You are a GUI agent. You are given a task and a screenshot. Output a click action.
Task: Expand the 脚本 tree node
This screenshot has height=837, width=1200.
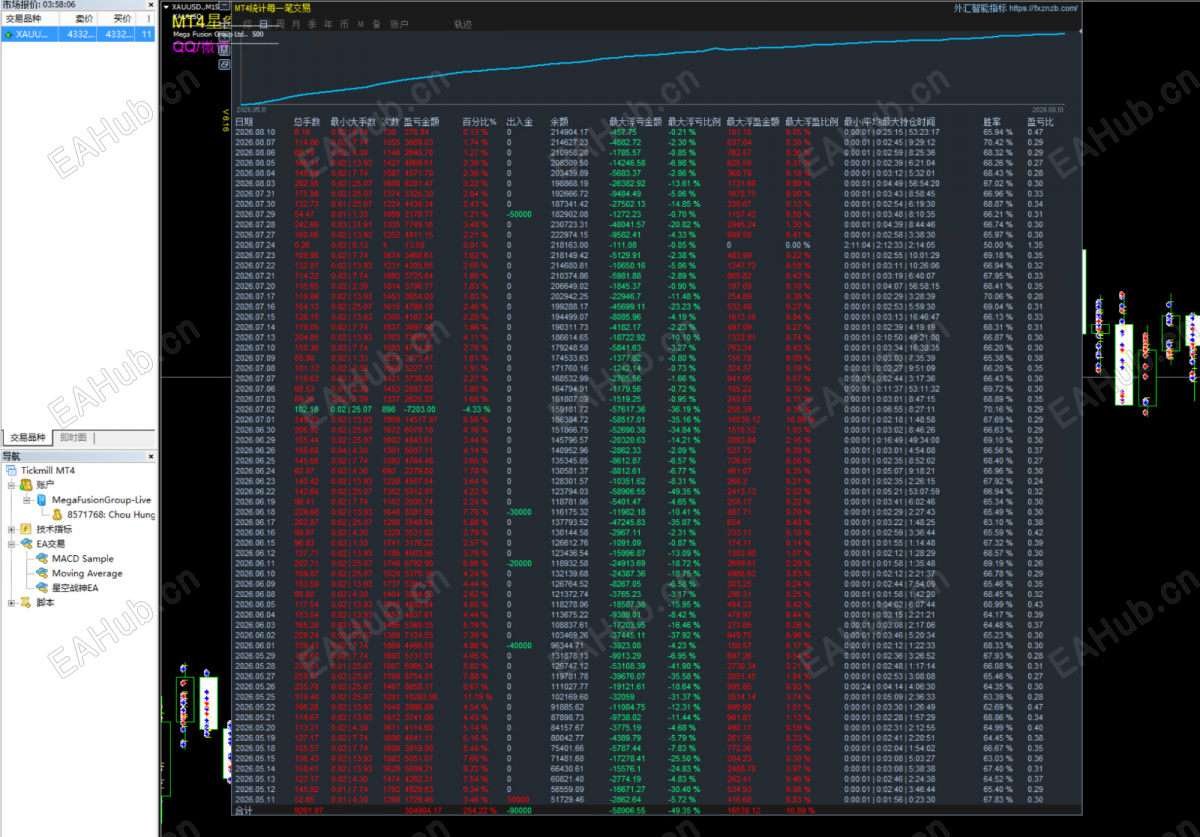(x=12, y=603)
